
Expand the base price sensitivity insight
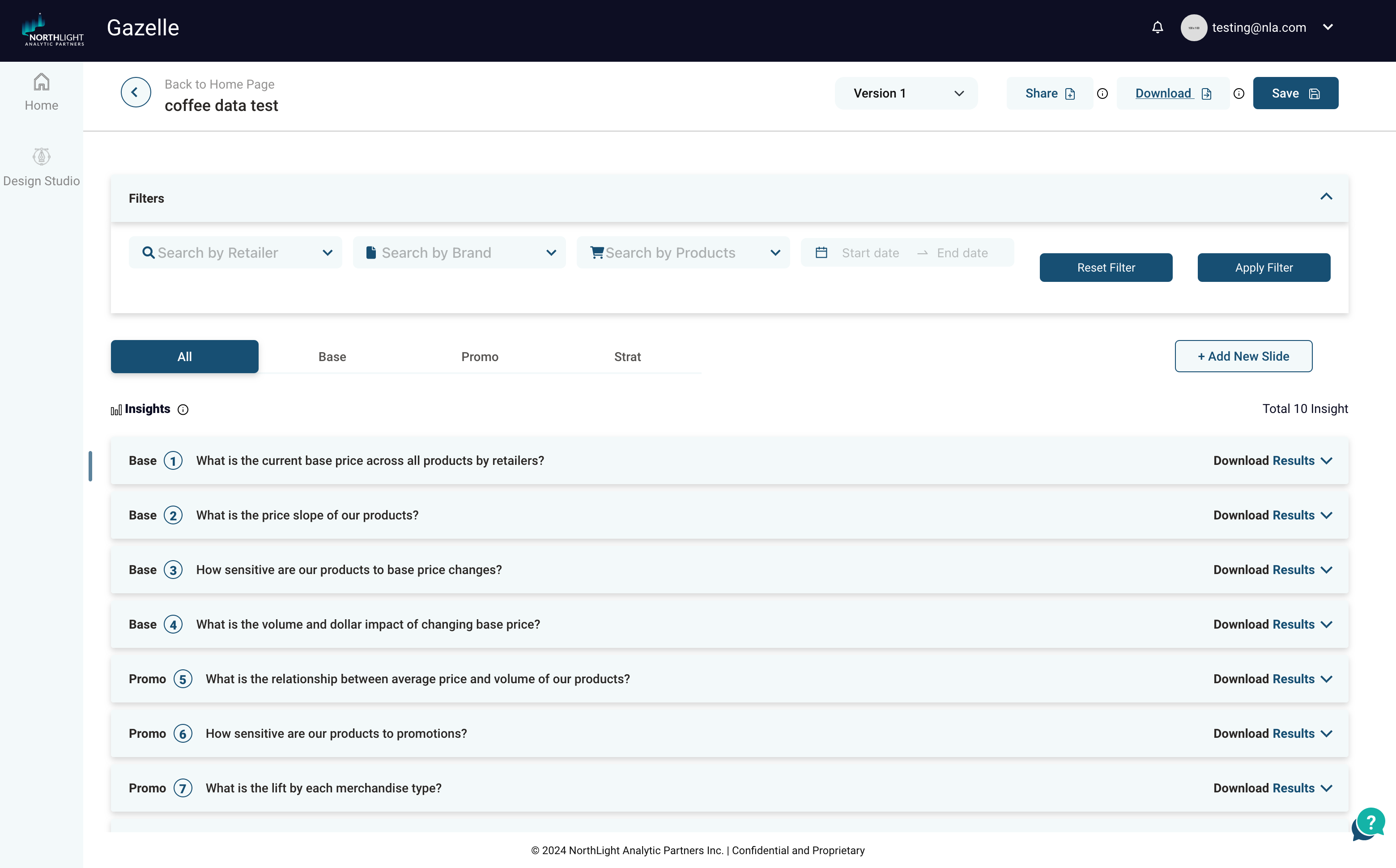(x=1326, y=570)
